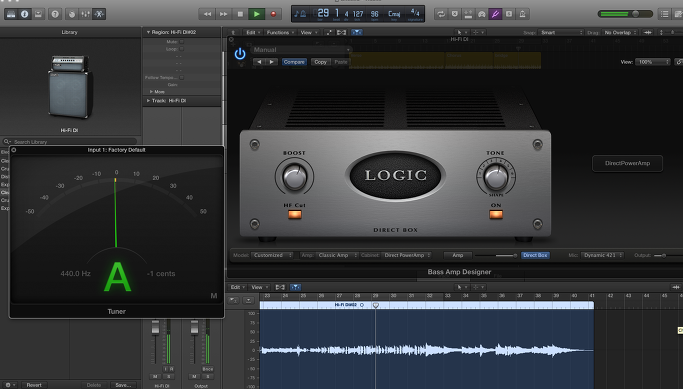Rewind the playhead
Image resolution: width=683 pixels, height=389 pixels.
(x=207, y=14)
